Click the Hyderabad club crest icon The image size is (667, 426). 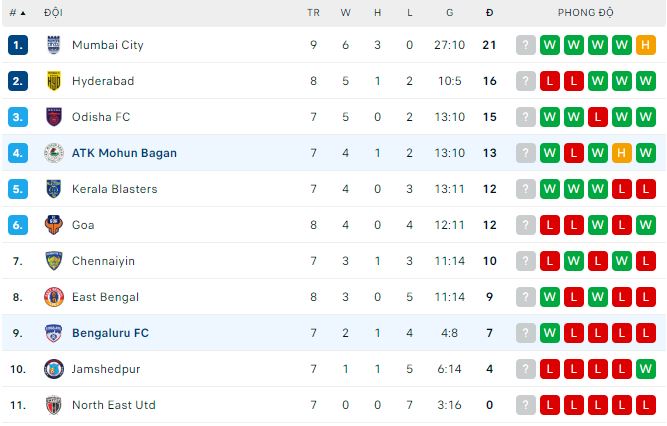[54, 81]
